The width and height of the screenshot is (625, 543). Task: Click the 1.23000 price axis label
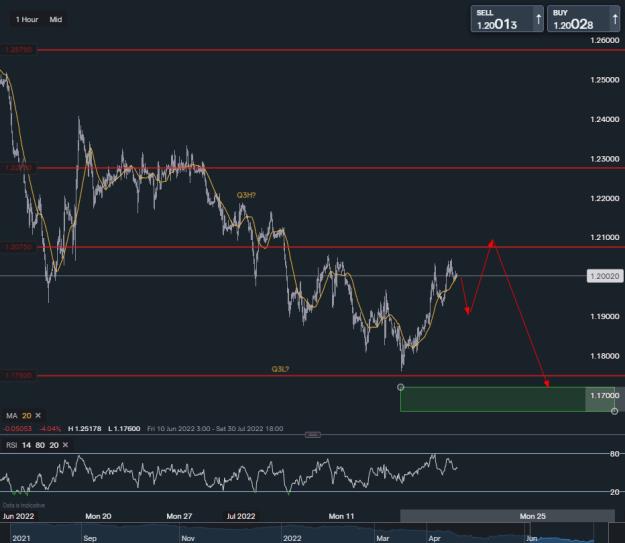(x=605, y=159)
